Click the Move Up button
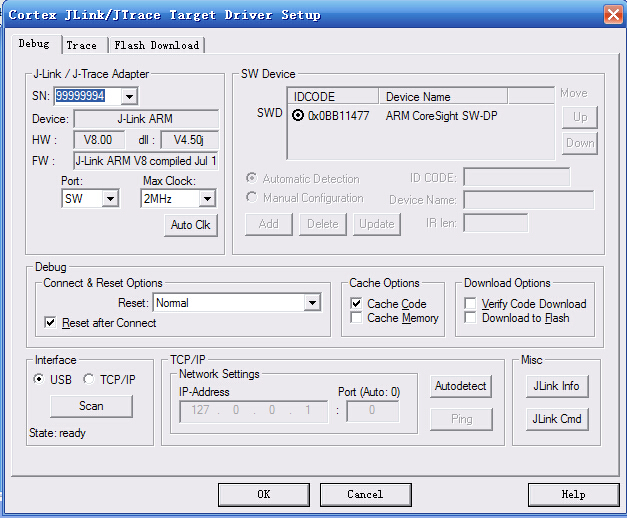Screen dimensions: 627x518 580,117
